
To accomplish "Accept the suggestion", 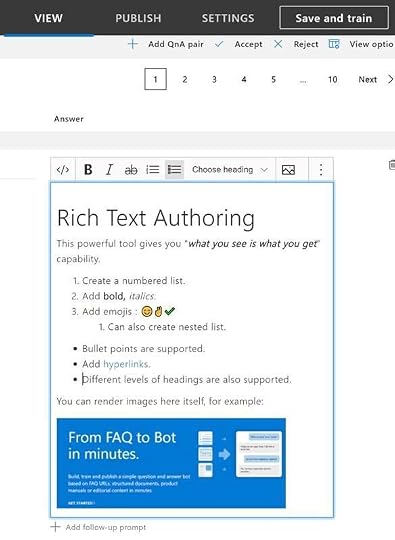I will click(x=238, y=44).
